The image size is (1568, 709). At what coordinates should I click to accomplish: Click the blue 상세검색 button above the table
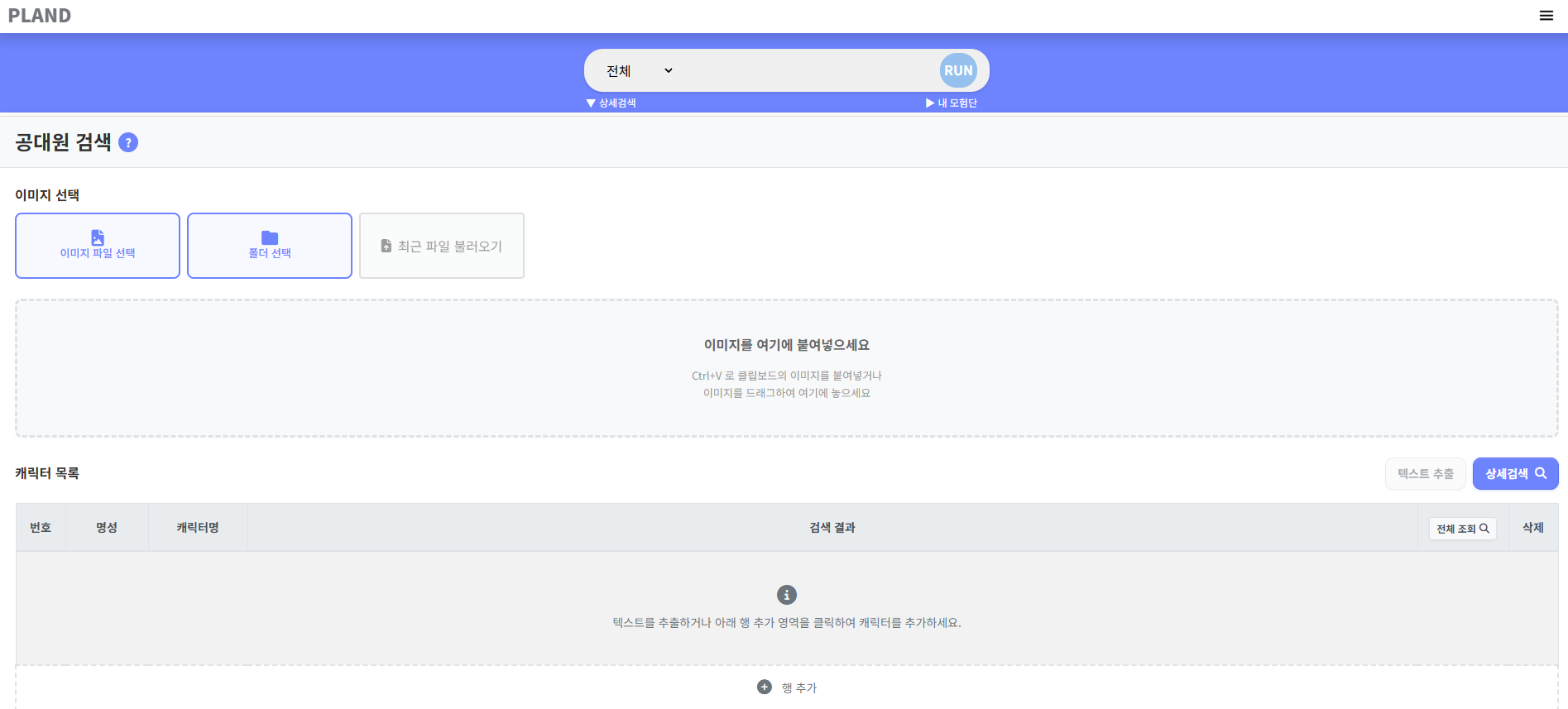point(1515,474)
